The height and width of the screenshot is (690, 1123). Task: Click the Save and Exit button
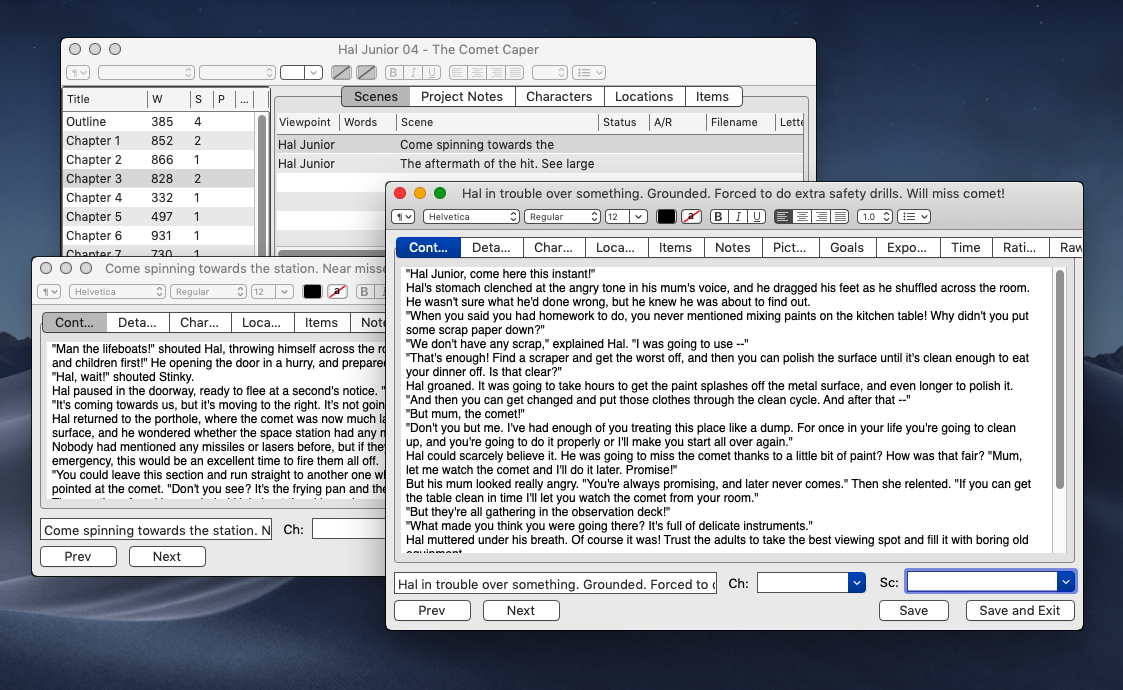[1019, 610]
